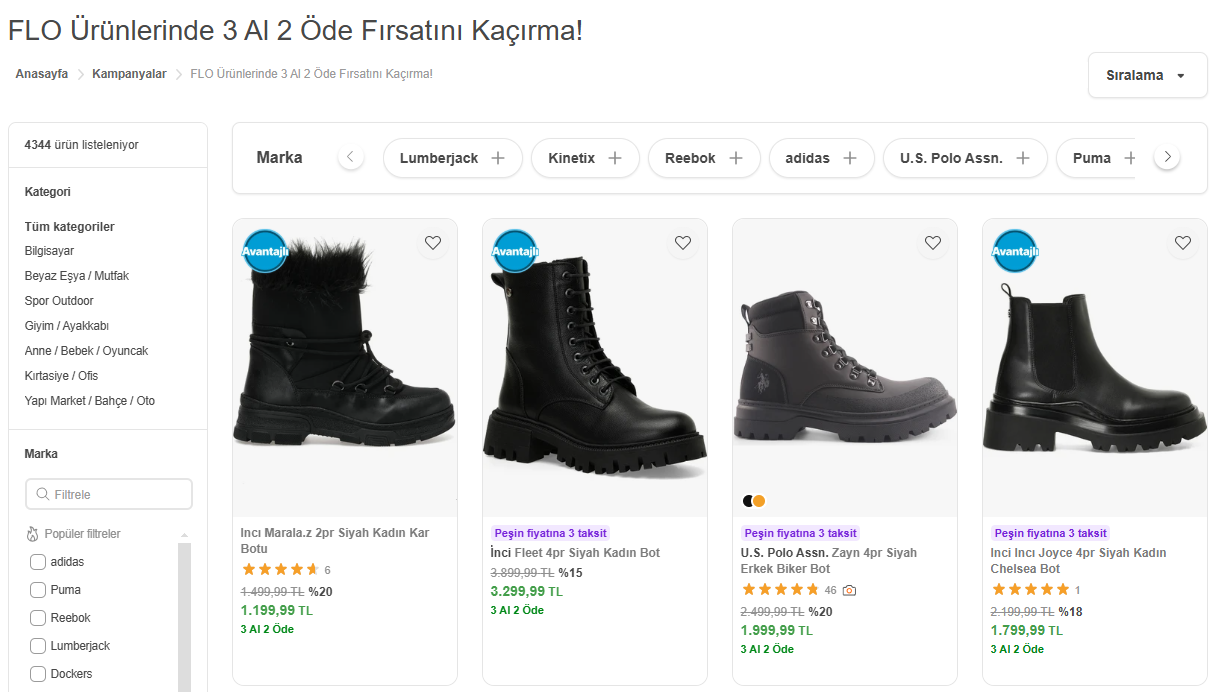Viewport: 1230px width, 692px height.
Task: Favorite the İnci Joyce Chelsea boot
Action: (x=1183, y=243)
